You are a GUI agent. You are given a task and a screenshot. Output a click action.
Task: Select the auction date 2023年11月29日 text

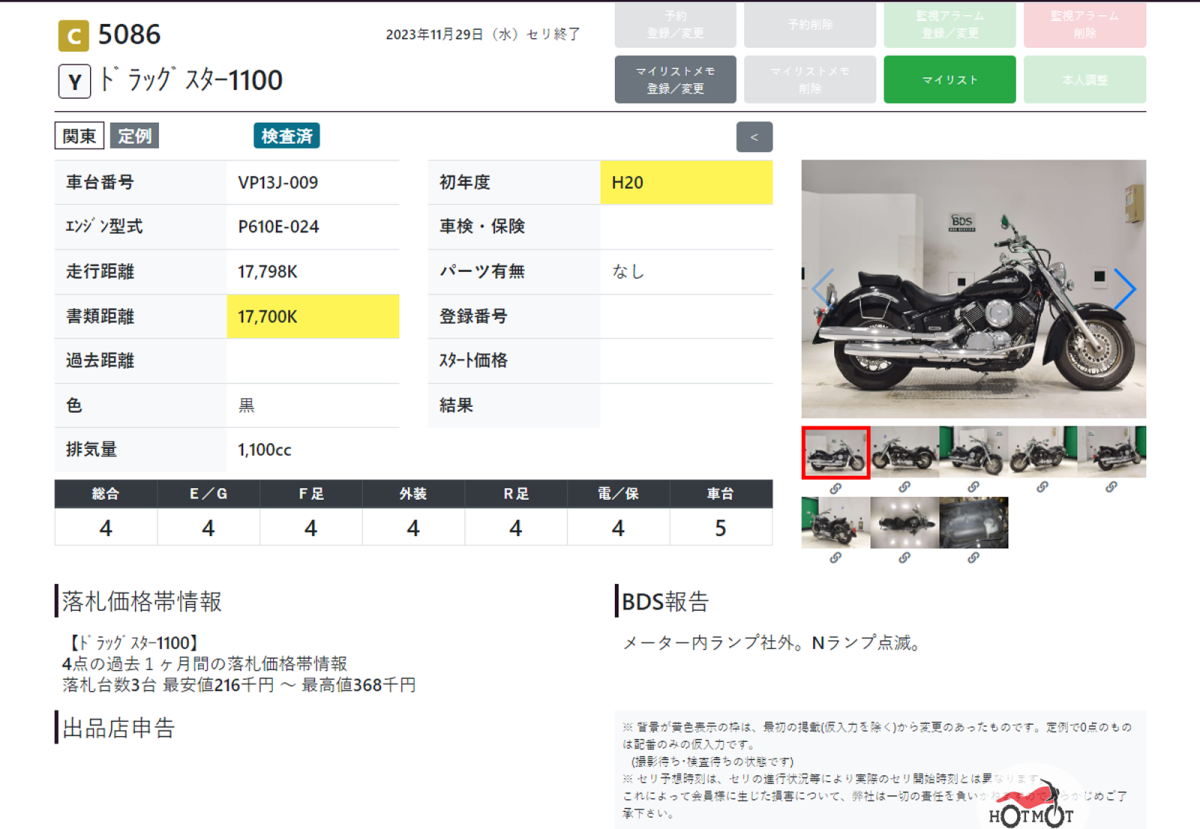point(436,35)
